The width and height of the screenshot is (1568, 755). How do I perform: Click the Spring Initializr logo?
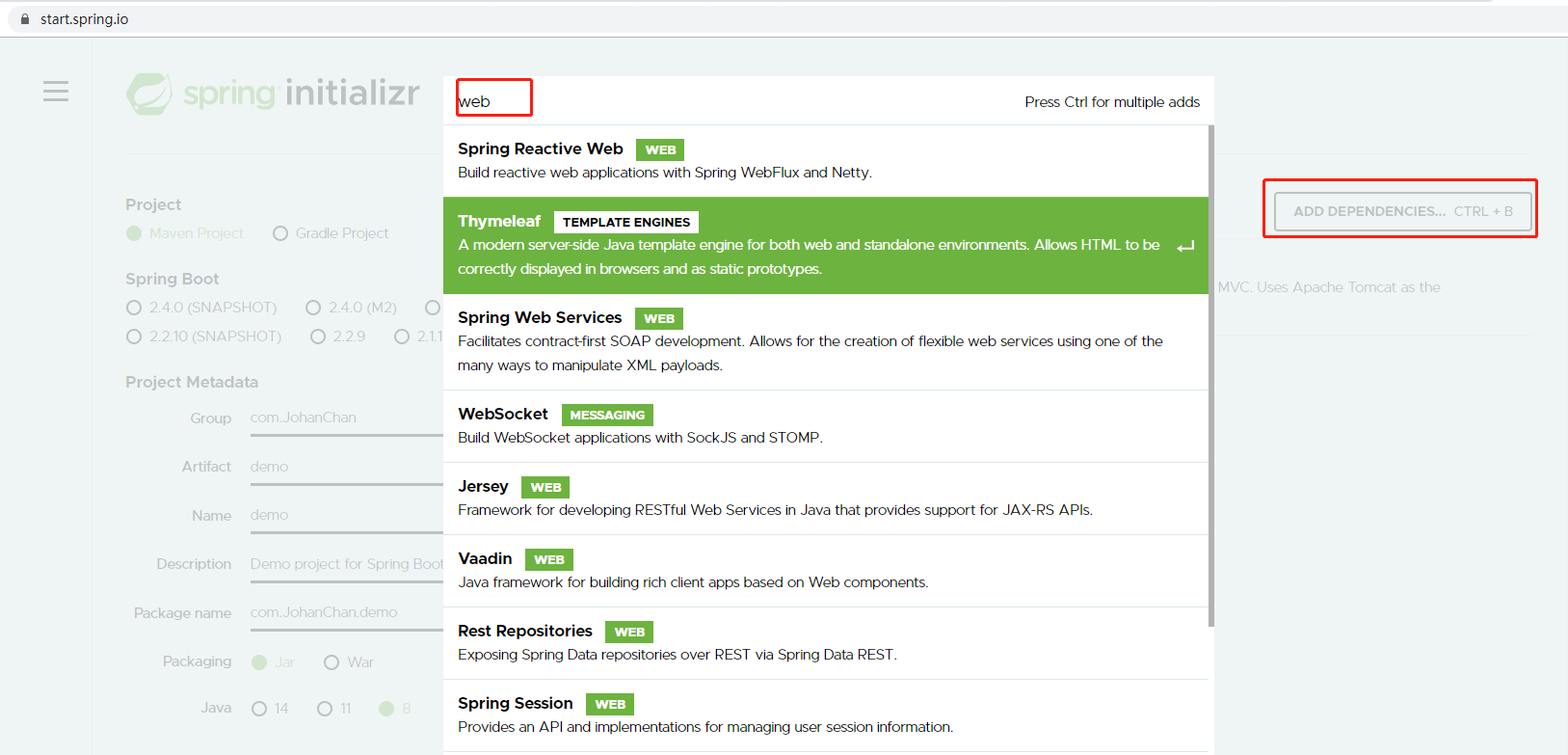273,94
